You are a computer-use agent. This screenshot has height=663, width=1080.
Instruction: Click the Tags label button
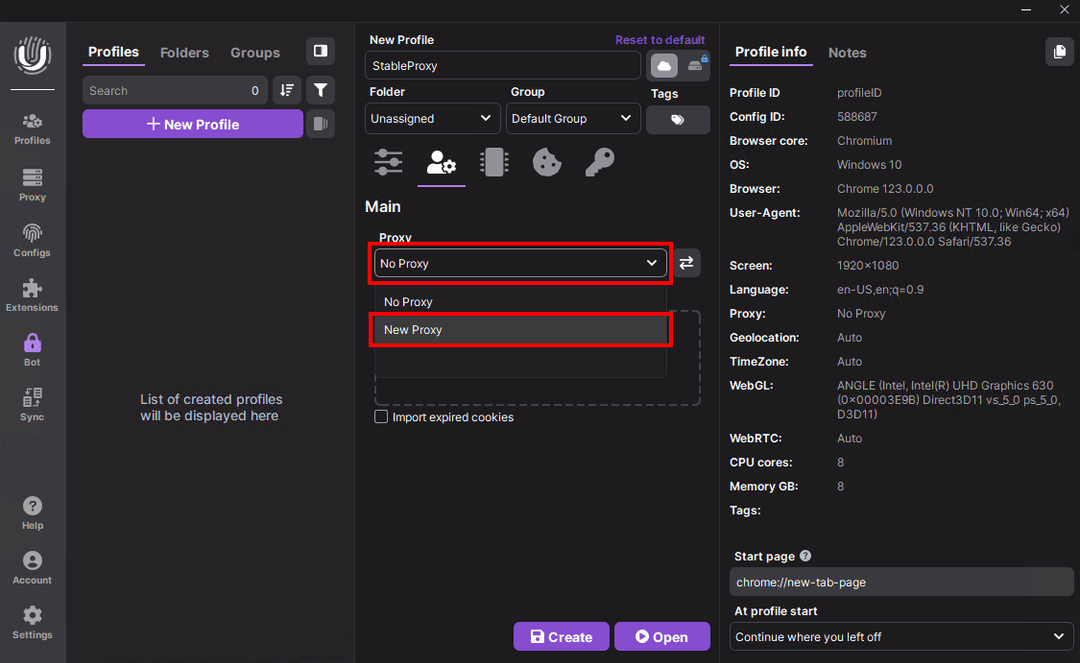point(677,119)
